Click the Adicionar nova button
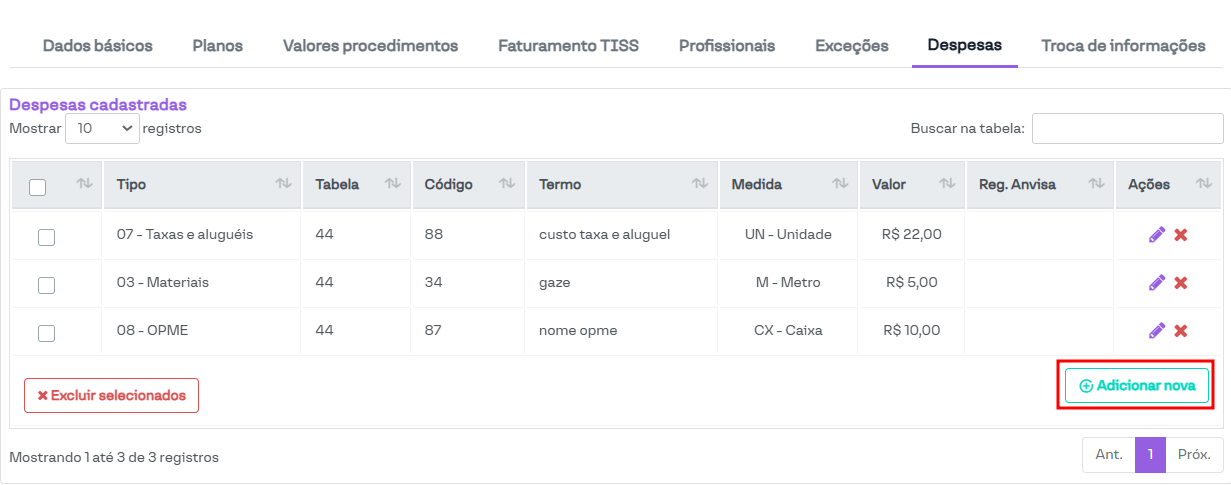 coord(1137,386)
